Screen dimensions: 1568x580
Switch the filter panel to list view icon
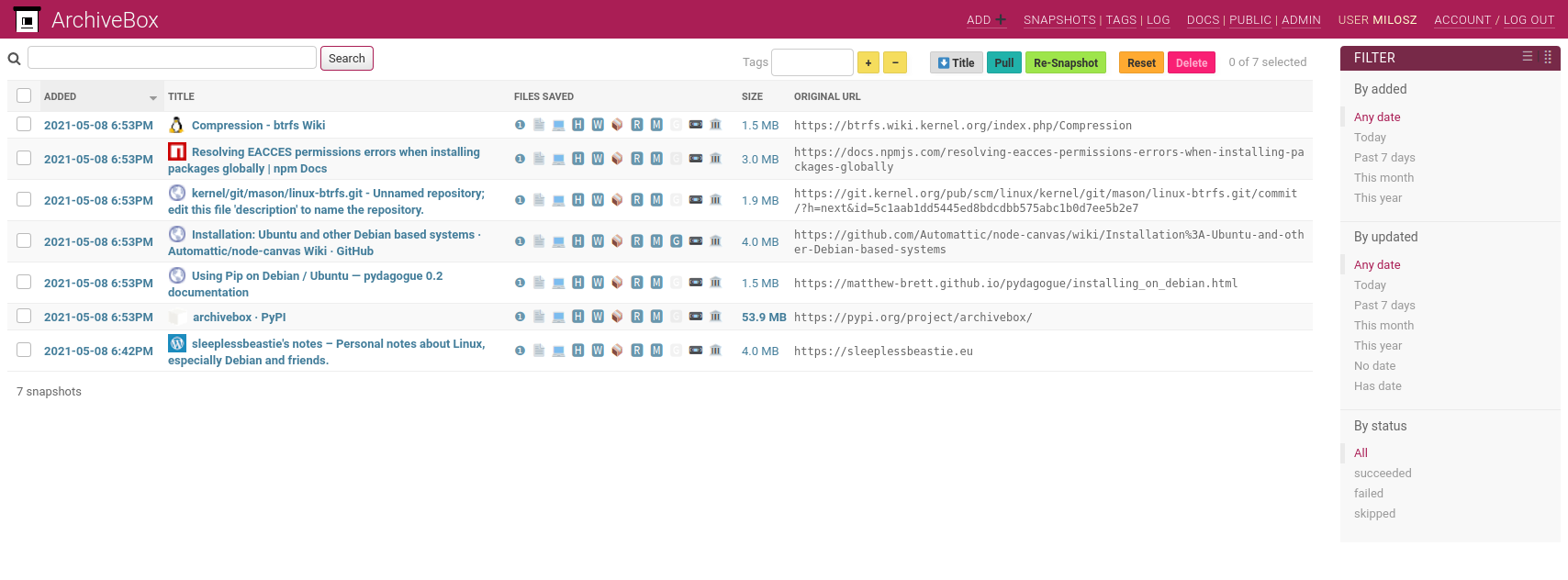pos(1528,57)
